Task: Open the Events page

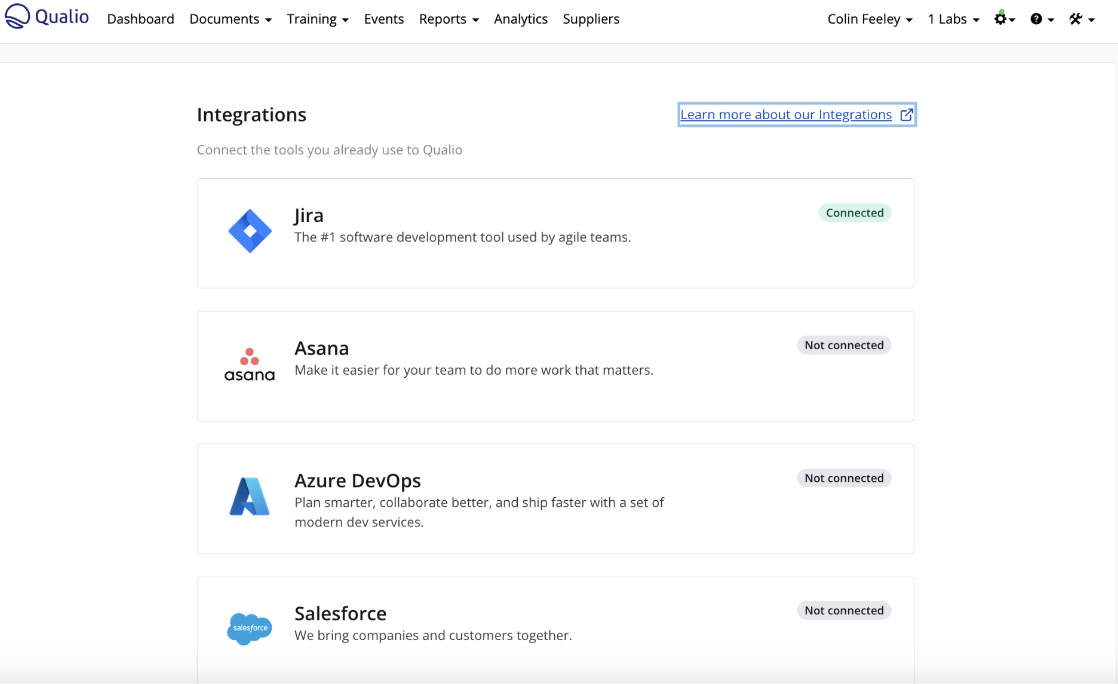Action: point(384,19)
